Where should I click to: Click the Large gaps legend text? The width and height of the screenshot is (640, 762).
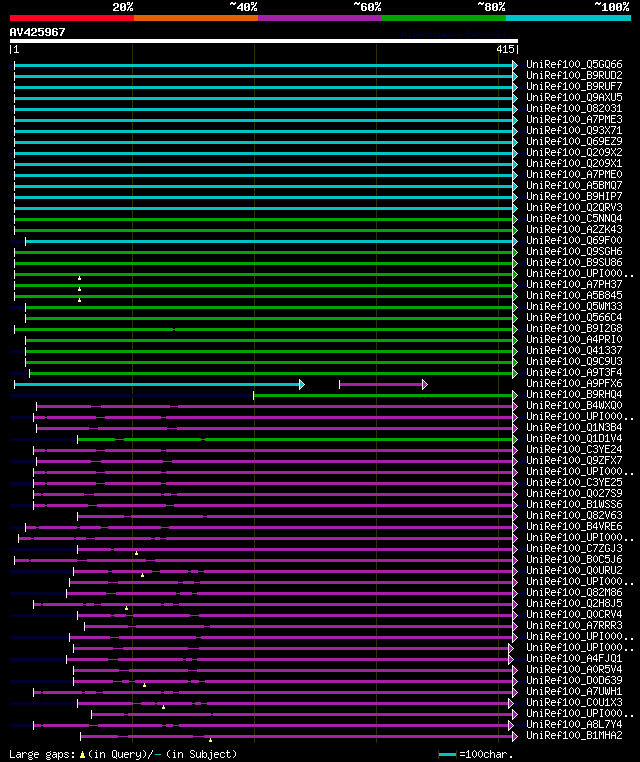(x=123, y=754)
